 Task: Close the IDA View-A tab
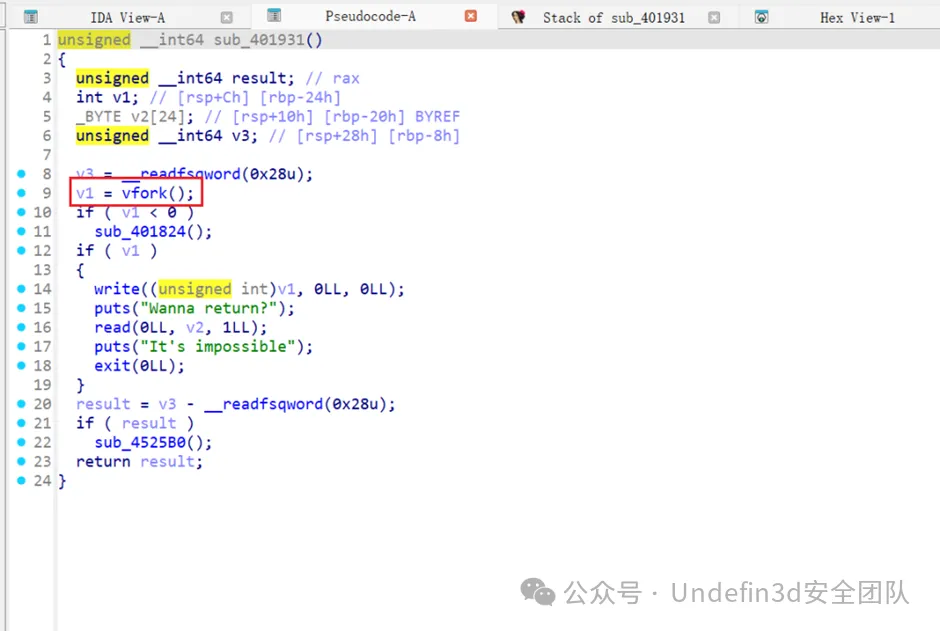point(227,17)
